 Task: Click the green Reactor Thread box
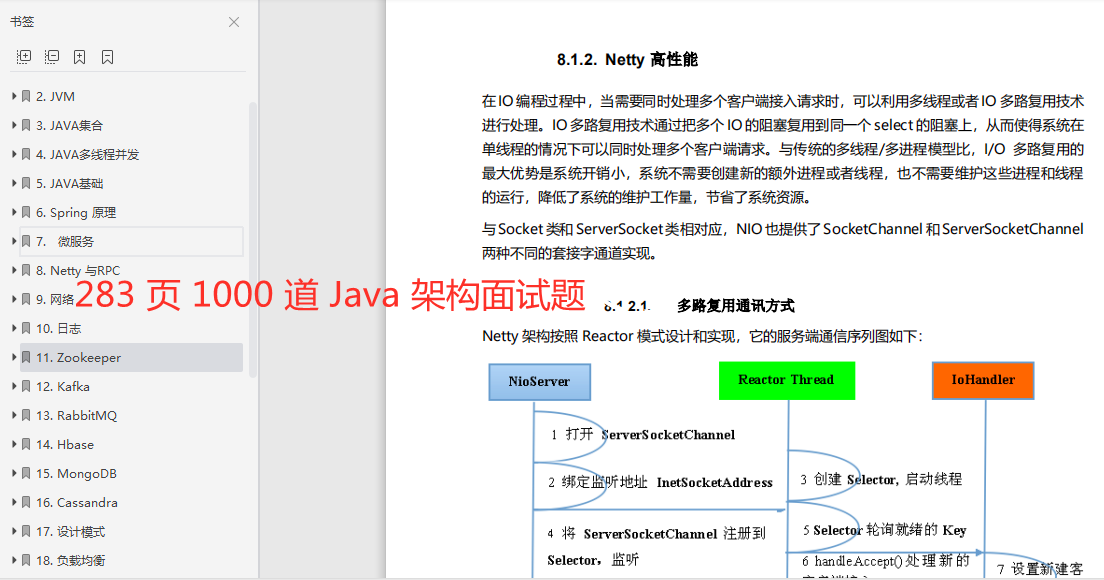[786, 380]
